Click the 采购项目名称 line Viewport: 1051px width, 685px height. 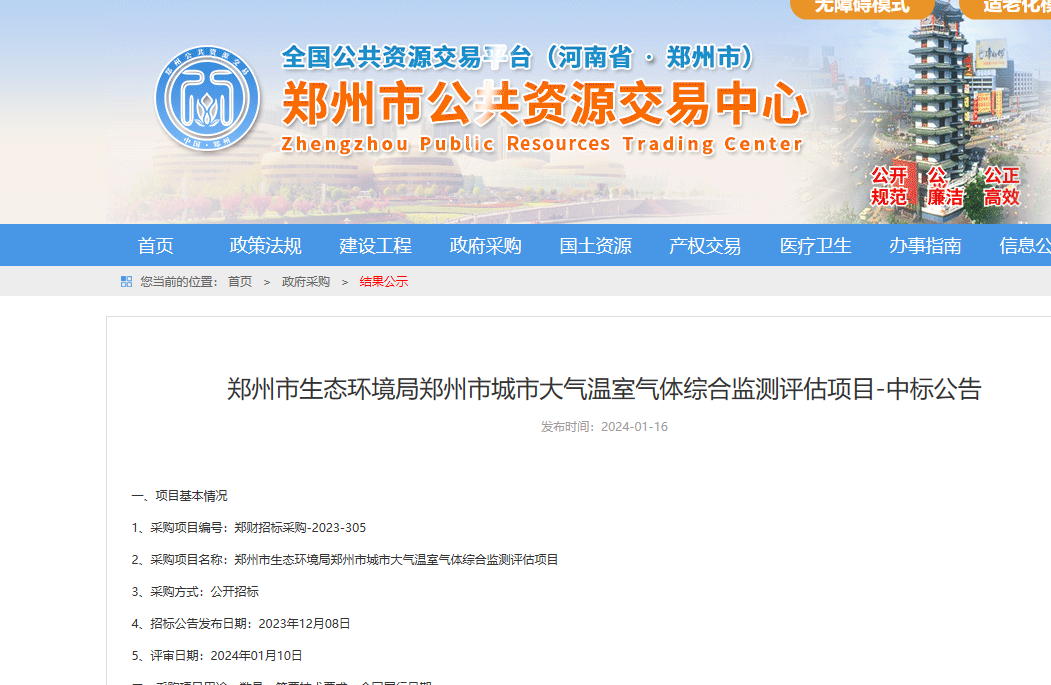pos(345,560)
